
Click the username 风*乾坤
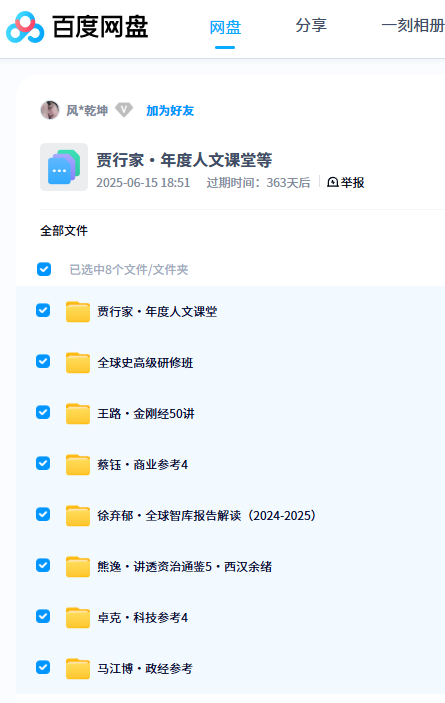pos(87,110)
